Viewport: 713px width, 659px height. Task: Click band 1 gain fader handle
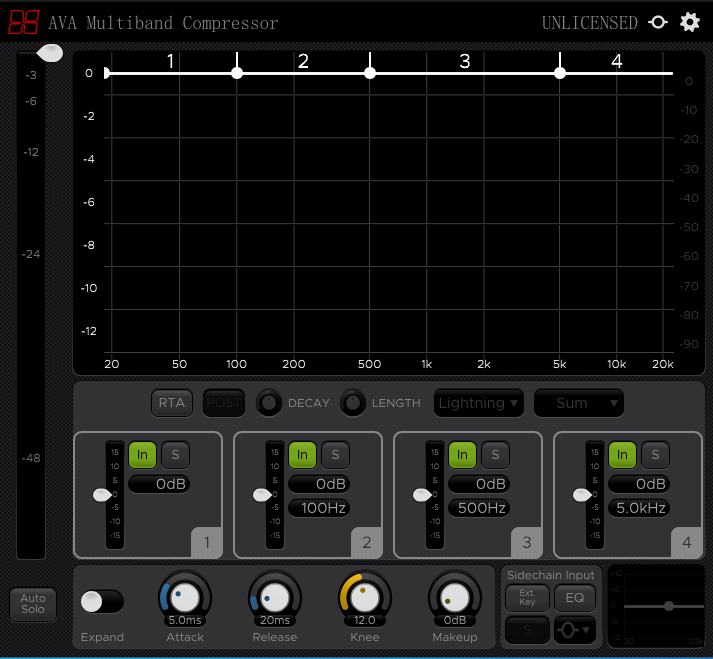tap(102, 495)
